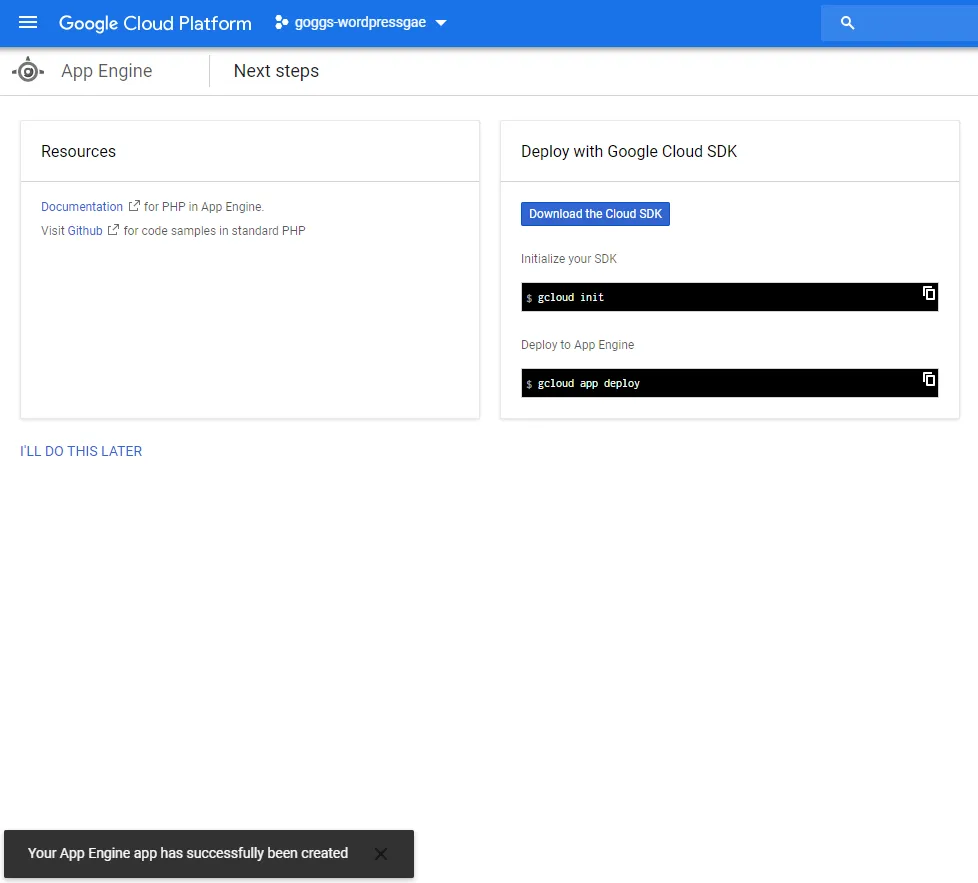Viewport: 978px width, 883px height.
Task: Click I'LL DO THIS LATER
Action: coord(80,451)
